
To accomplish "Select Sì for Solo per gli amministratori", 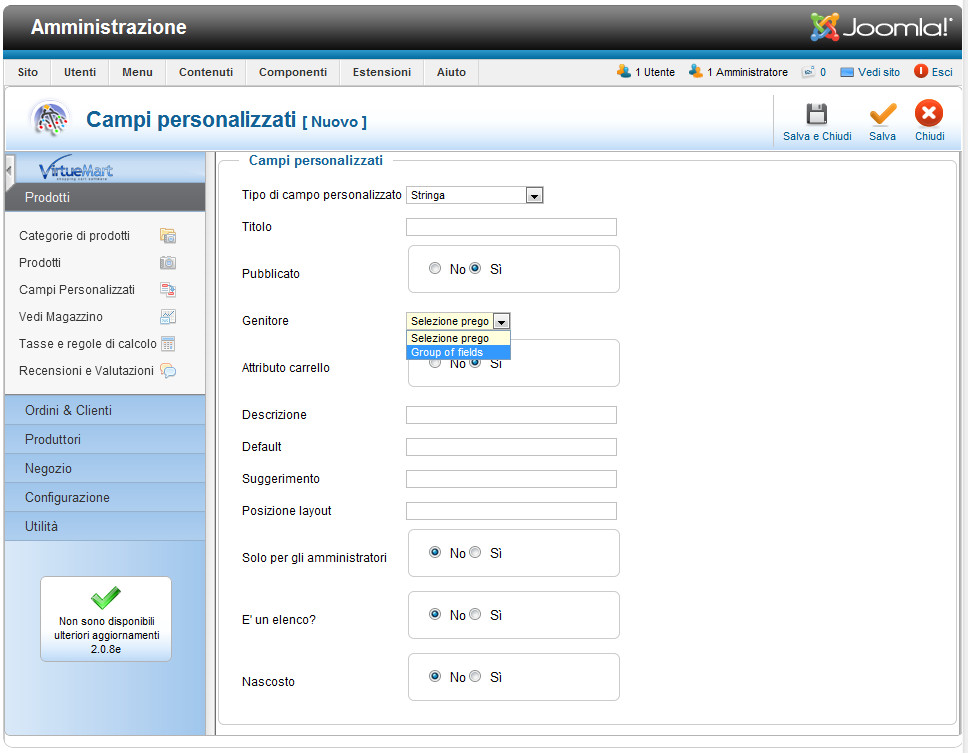I will [475, 552].
